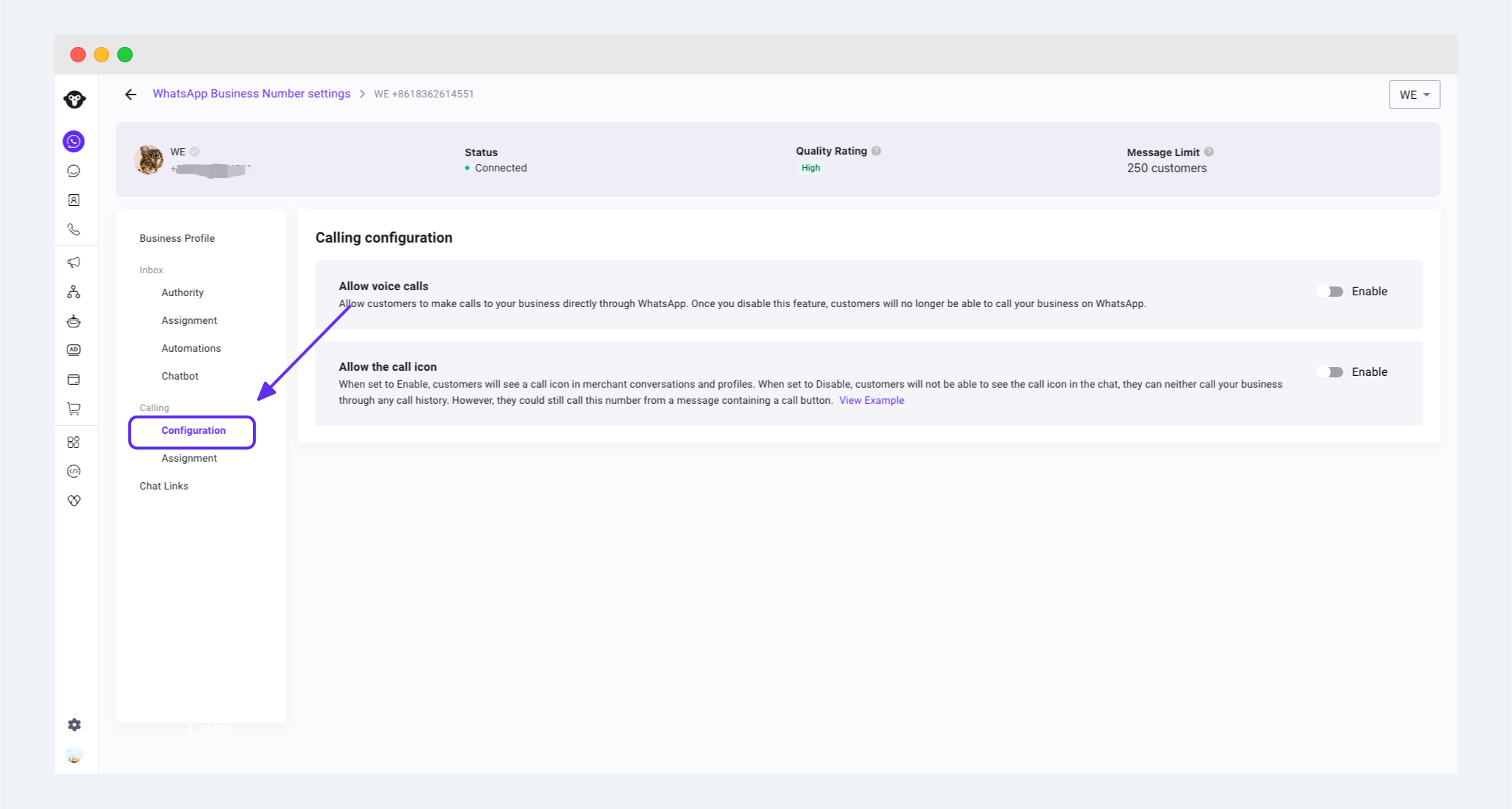The width and height of the screenshot is (1512, 809).
Task: Click the AD ads sidebar icon
Action: point(74,350)
